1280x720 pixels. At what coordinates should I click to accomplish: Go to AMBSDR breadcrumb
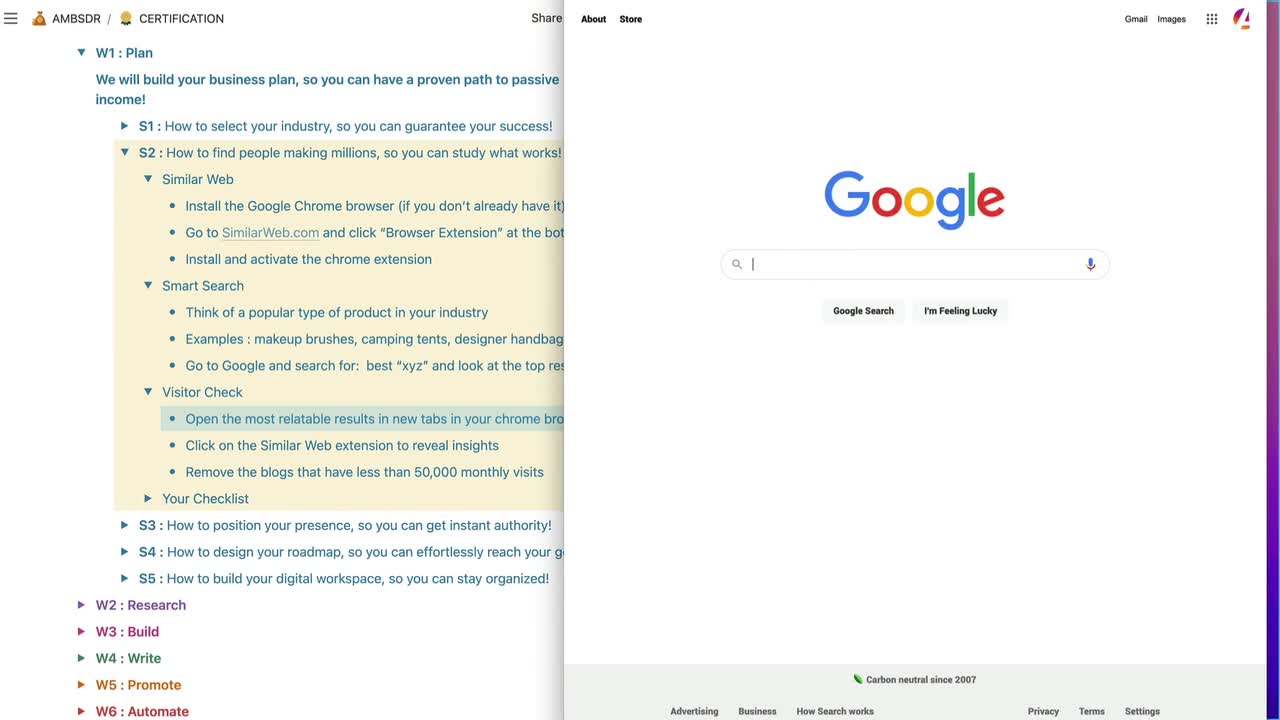pos(76,18)
